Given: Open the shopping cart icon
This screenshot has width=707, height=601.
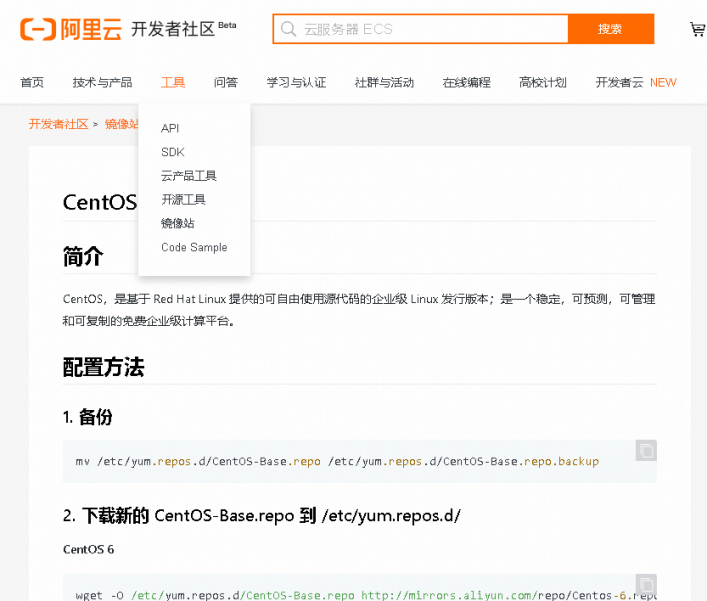Looking at the screenshot, I should (x=698, y=29).
